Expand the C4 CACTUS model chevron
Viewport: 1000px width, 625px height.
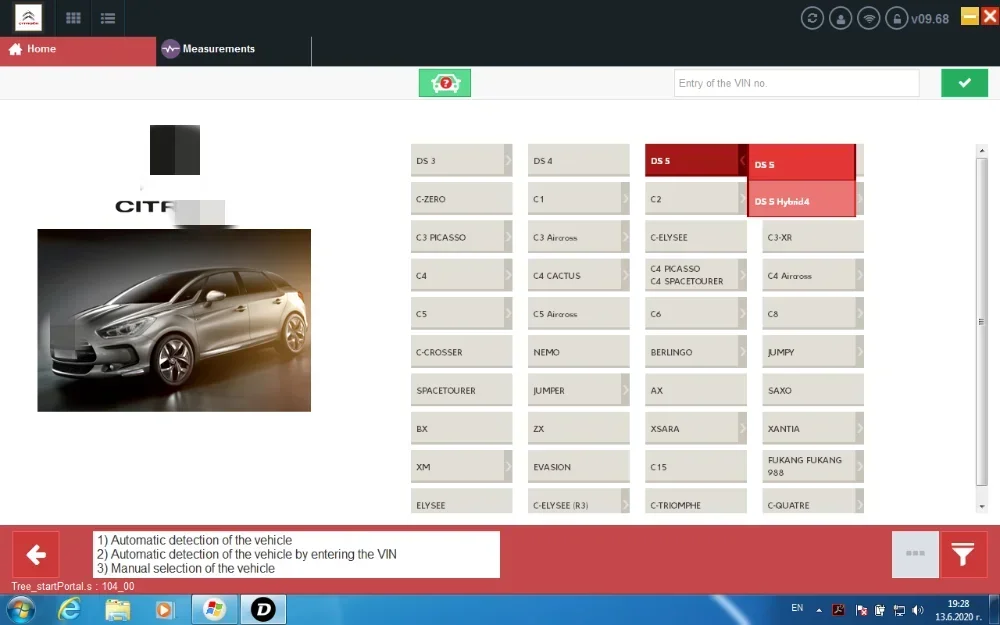pos(625,276)
